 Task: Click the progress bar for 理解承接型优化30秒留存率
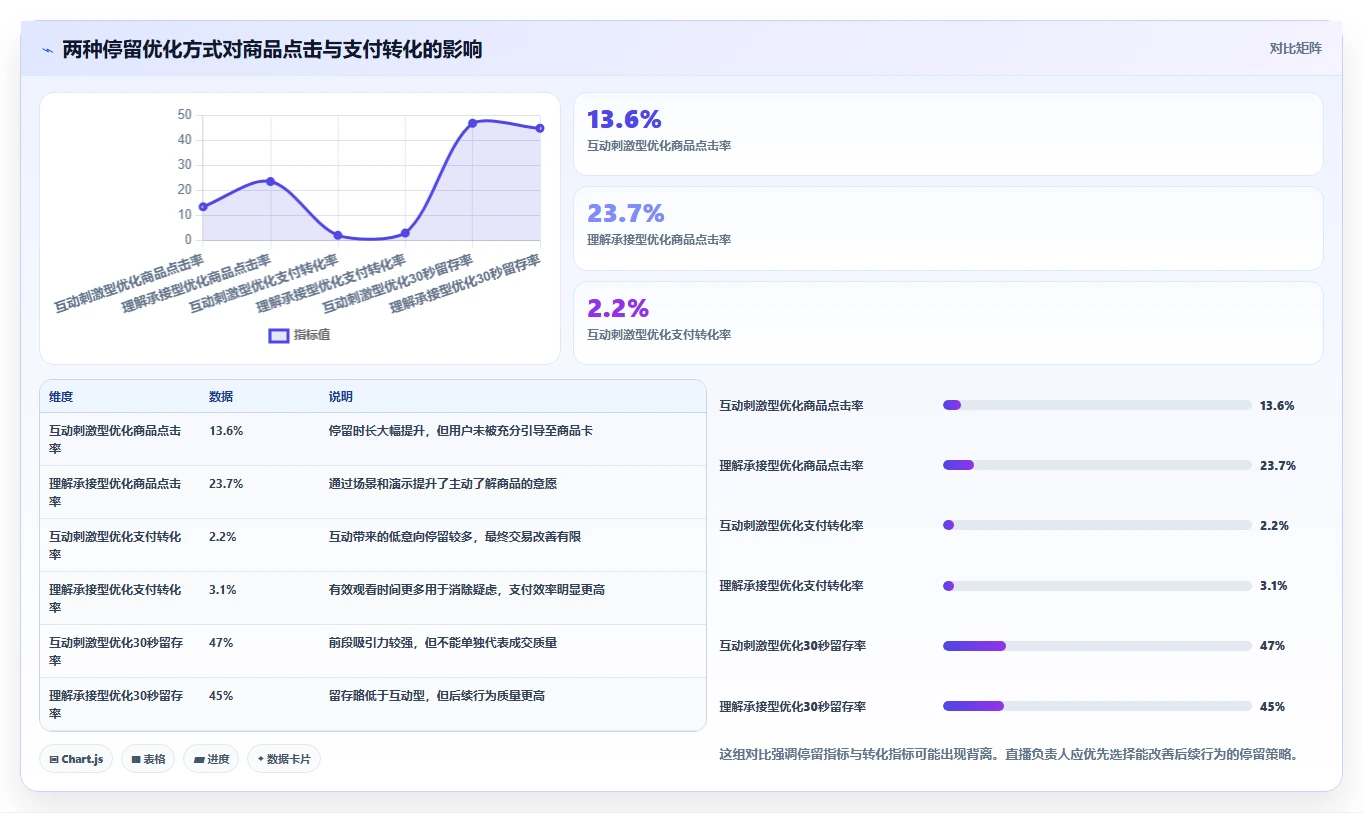point(1097,706)
